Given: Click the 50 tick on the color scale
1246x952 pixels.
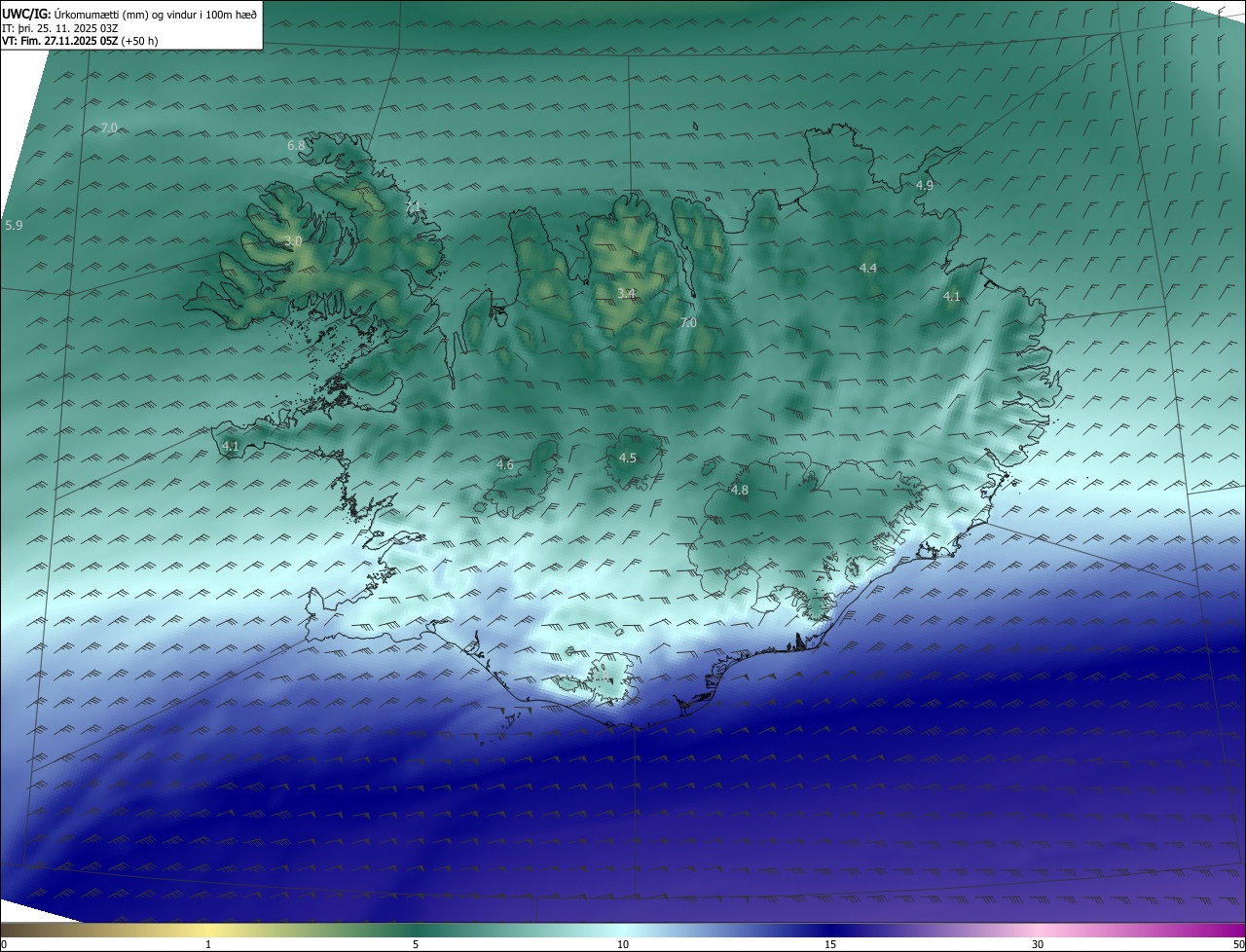Looking at the screenshot, I should [1238, 944].
